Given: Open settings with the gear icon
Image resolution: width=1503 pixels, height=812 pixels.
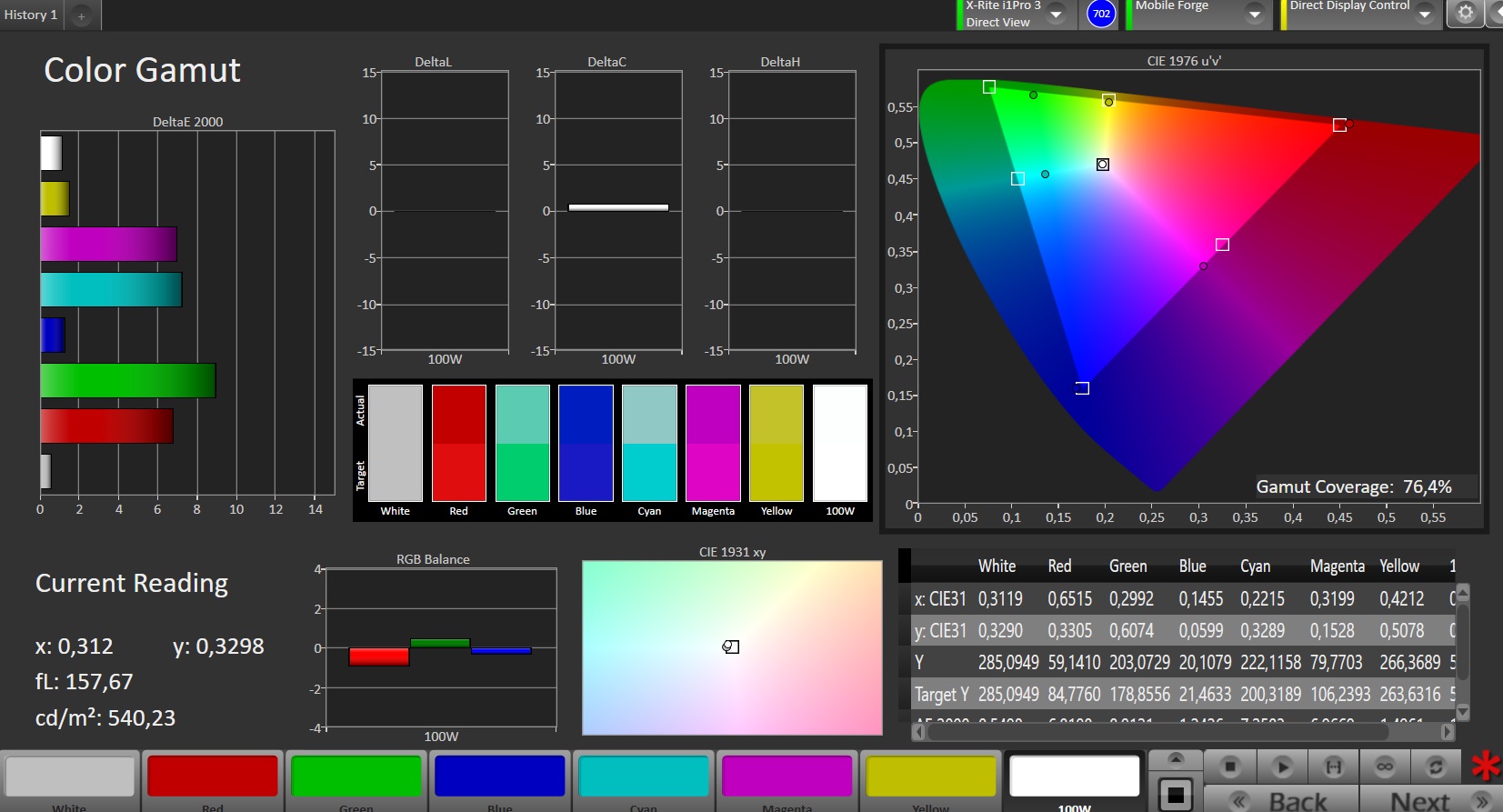Looking at the screenshot, I should [1465, 13].
